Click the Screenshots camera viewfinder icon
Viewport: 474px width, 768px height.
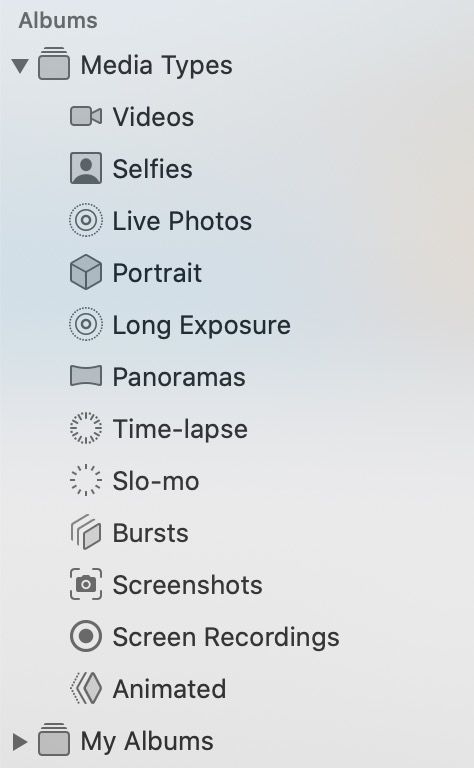click(86, 584)
